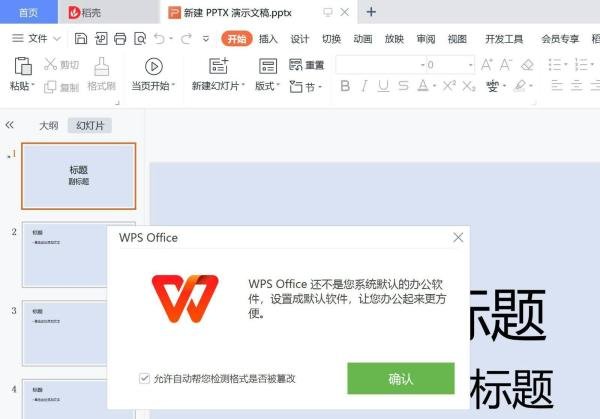Click the Print icon
The image size is (600, 419).
120,39
